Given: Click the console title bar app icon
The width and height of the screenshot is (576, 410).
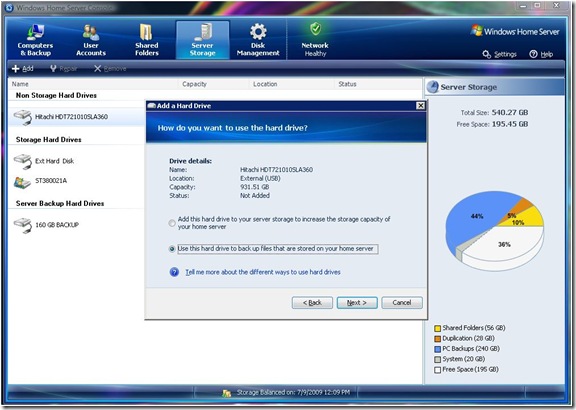Looking at the screenshot, I should pos(9,7).
